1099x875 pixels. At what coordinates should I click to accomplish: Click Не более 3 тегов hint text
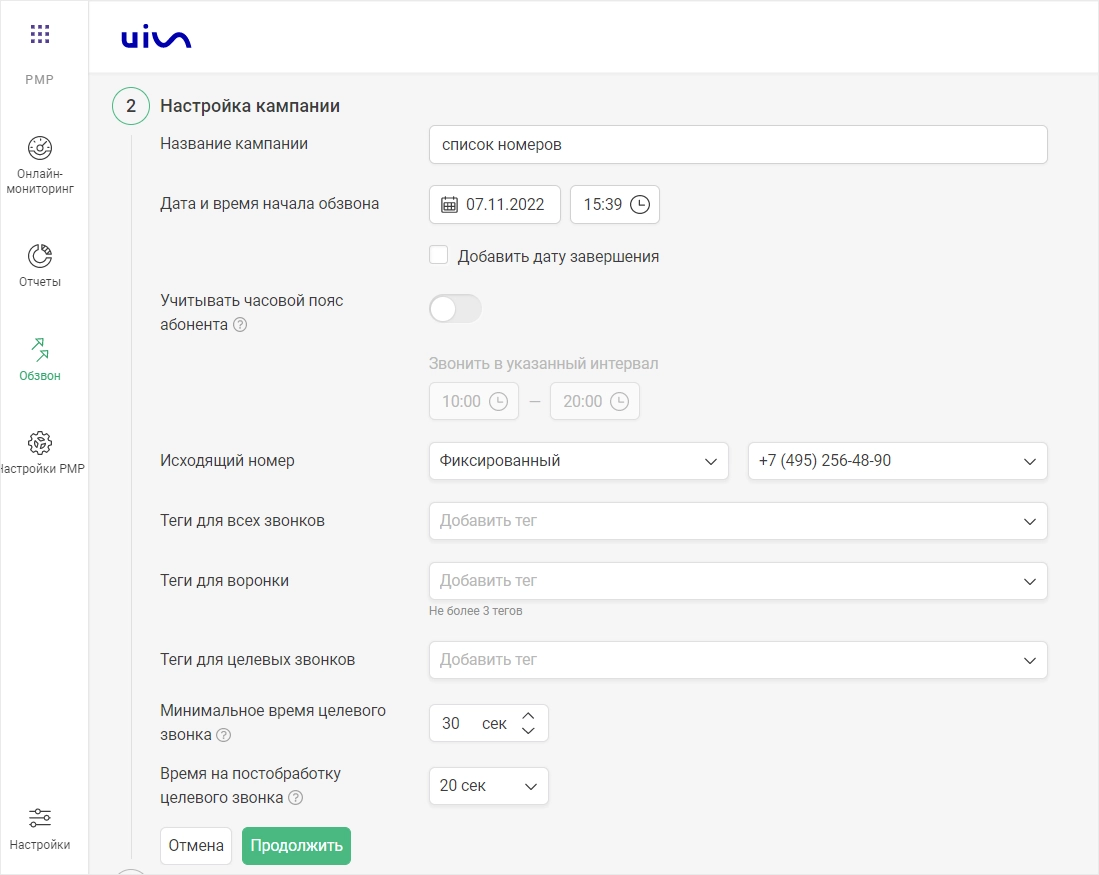tap(476, 611)
